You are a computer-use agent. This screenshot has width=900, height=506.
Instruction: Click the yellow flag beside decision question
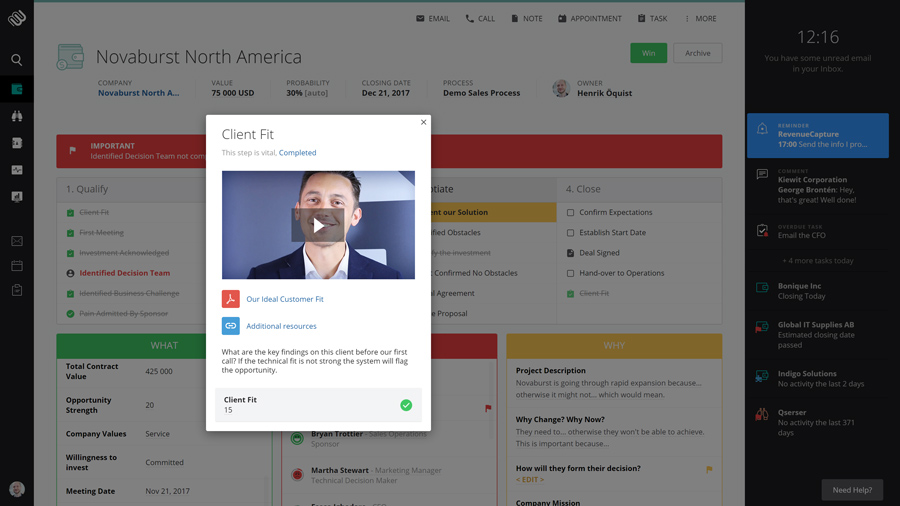[709, 469]
